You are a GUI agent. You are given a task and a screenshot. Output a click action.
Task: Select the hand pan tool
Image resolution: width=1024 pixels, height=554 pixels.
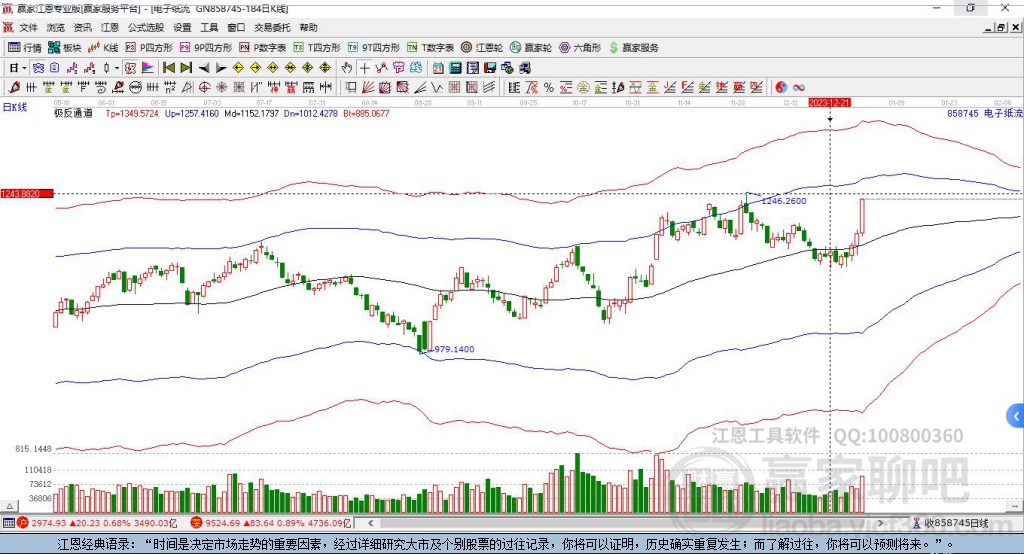(x=346, y=68)
